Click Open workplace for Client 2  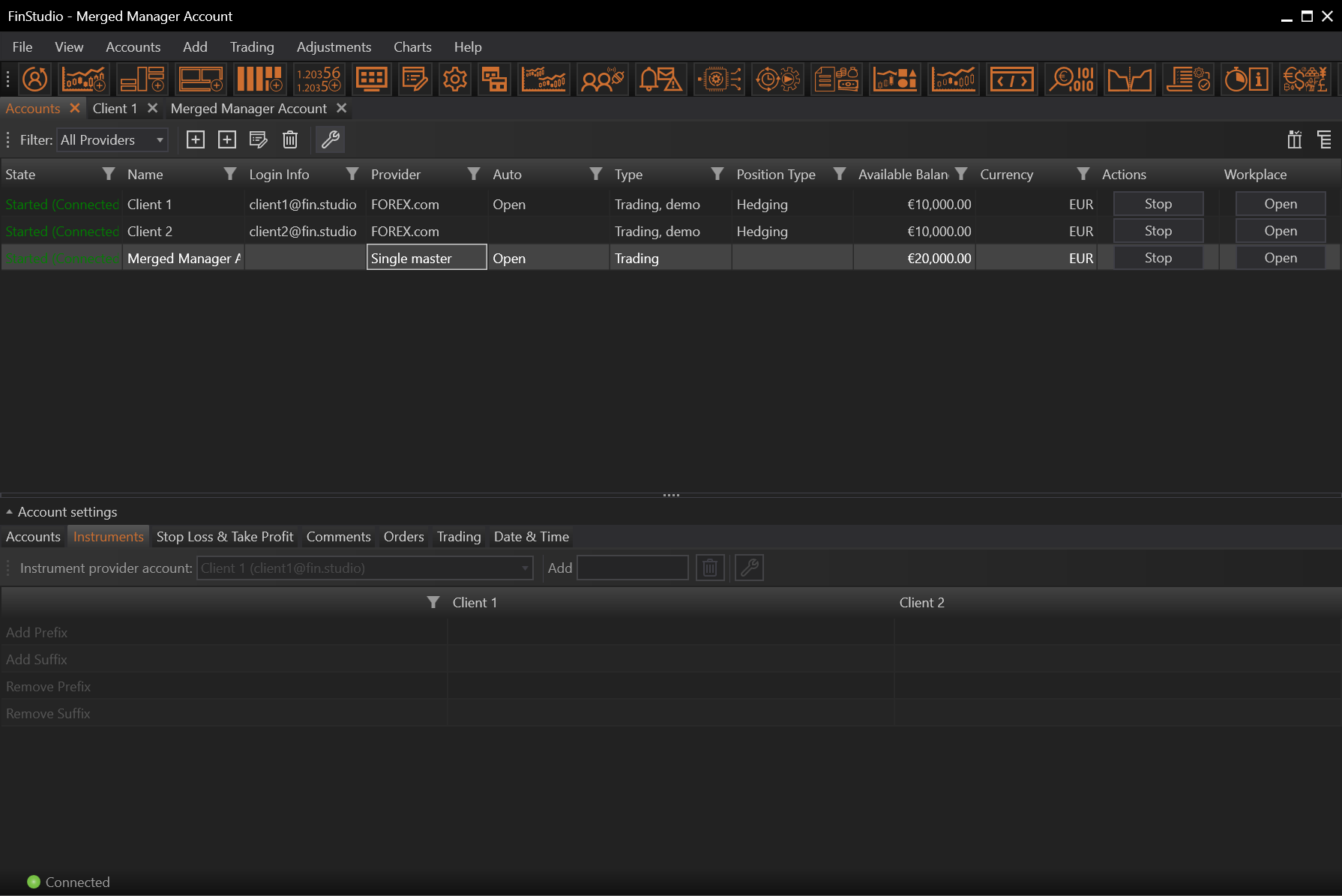[x=1280, y=231]
